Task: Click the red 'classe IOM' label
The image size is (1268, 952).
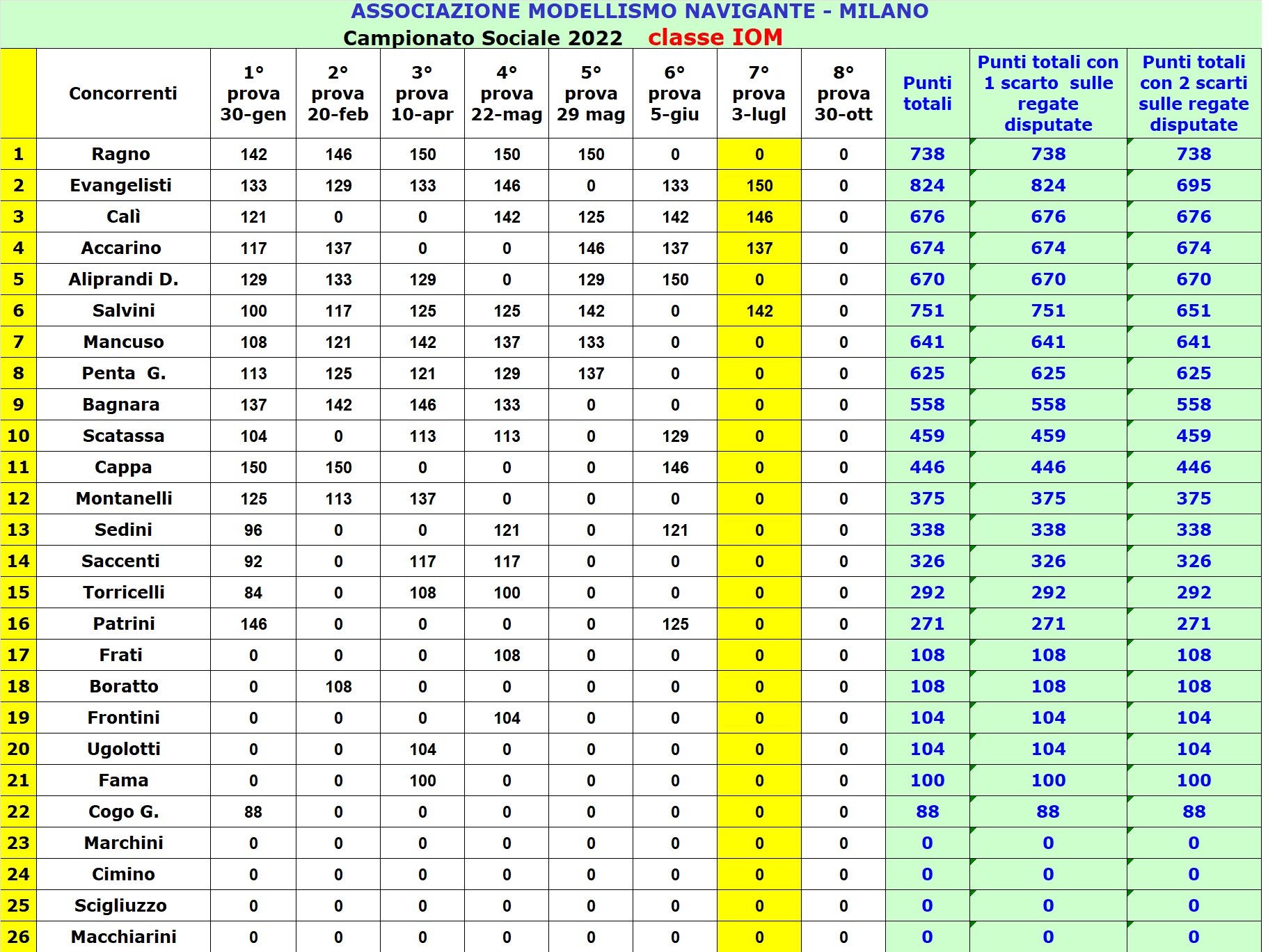Action: 715,37
